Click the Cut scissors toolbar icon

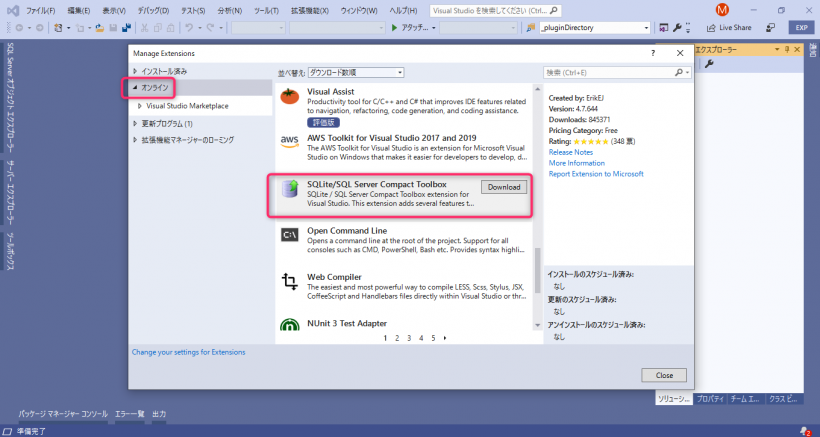[x=145, y=28]
